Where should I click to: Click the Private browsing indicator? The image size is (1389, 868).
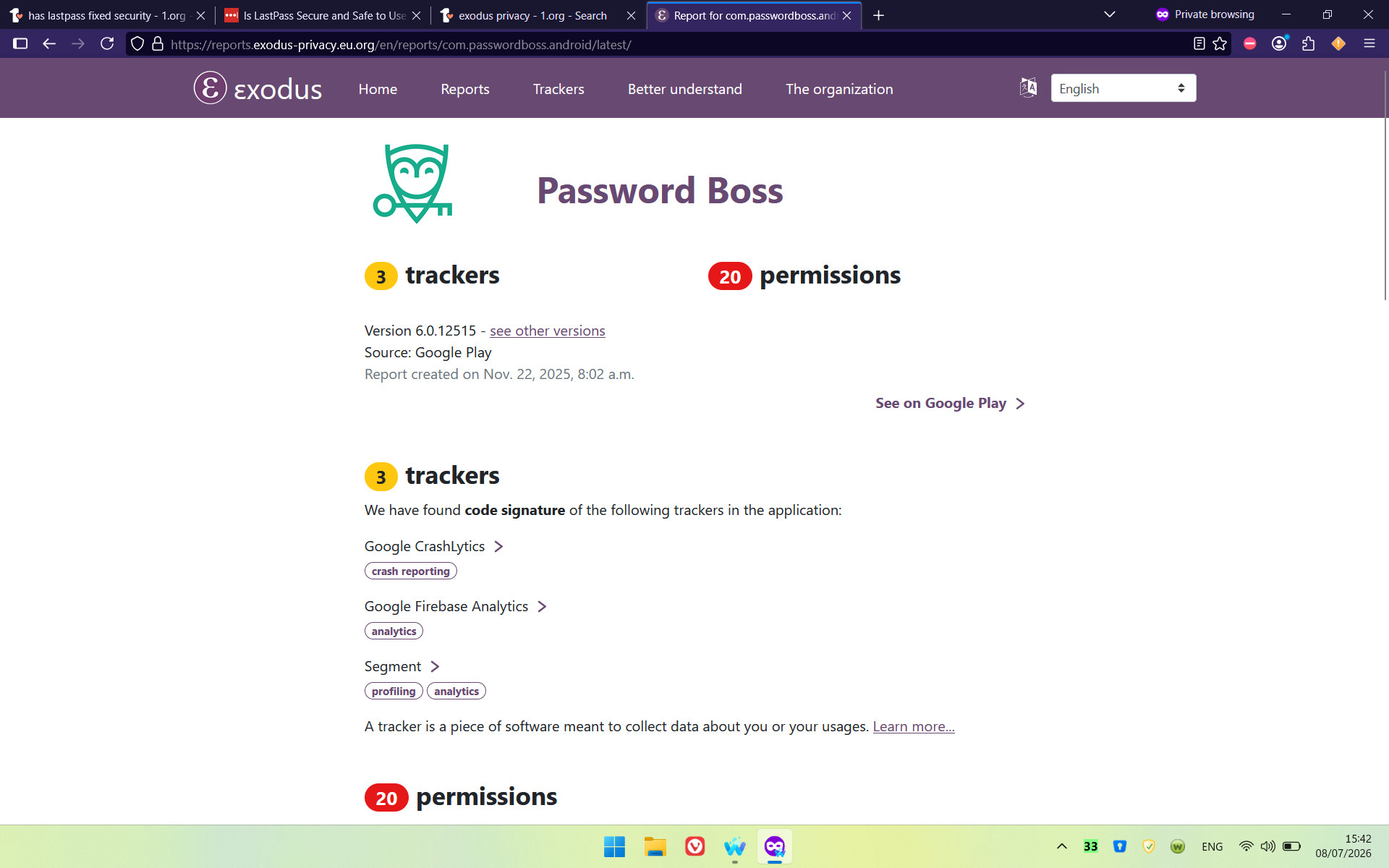pos(1205,14)
